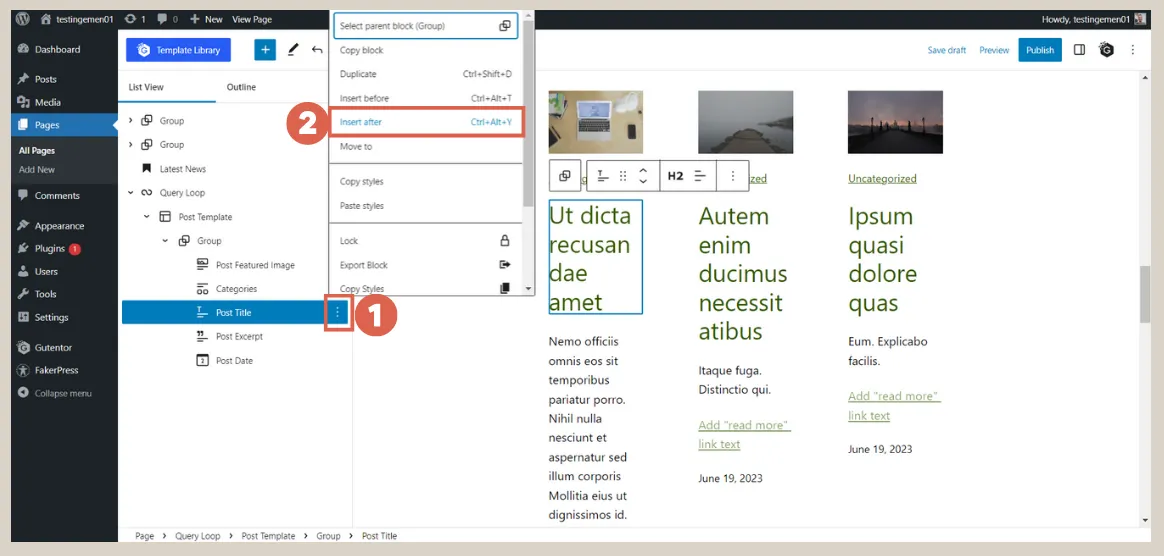
Task: Choose Paste styles from the menu
Action: point(425,206)
